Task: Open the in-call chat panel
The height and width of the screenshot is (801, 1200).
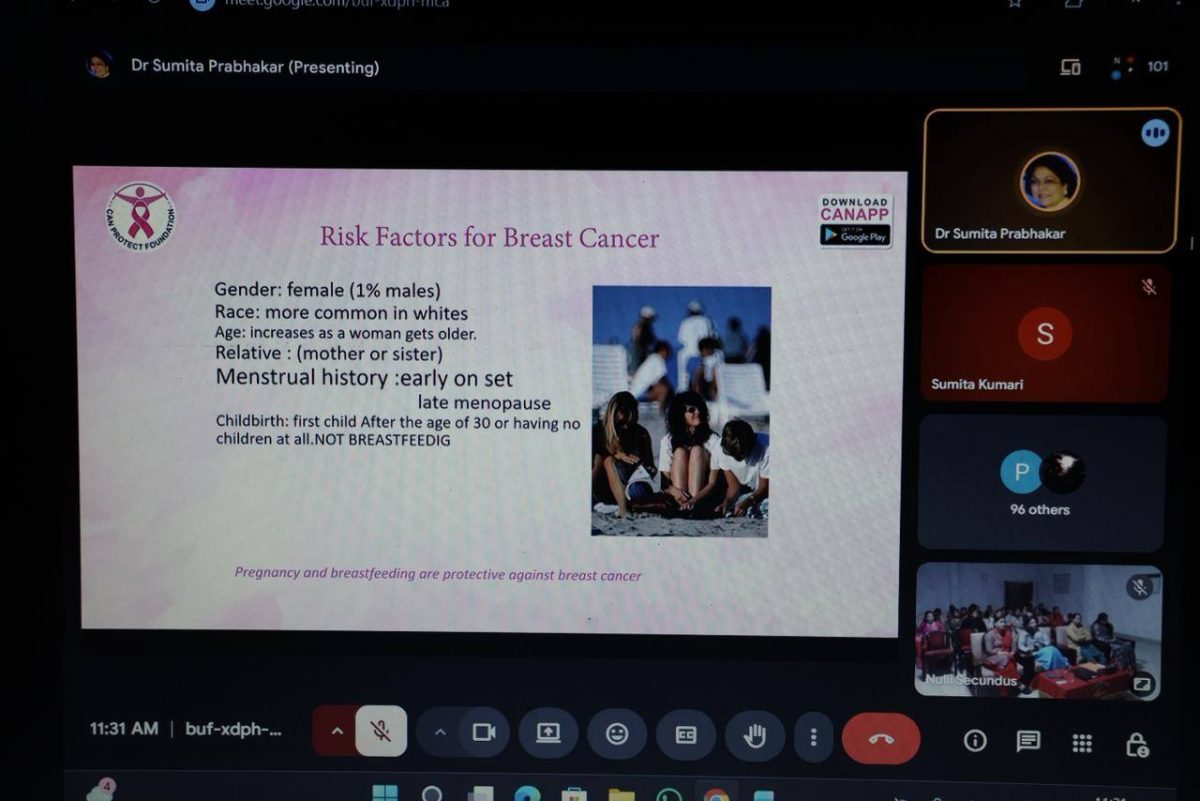Action: (x=1028, y=741)
